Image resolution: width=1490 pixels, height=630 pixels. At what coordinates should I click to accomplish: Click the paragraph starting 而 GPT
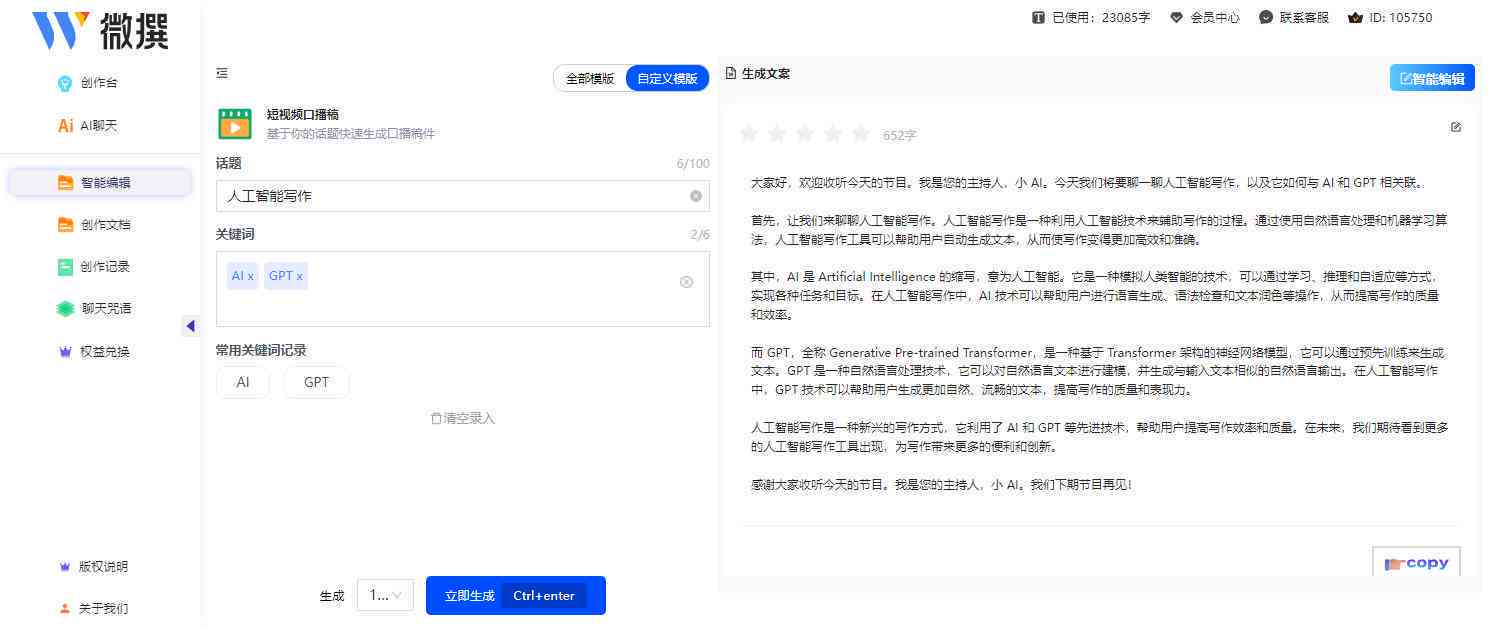tap(1098, 371)
